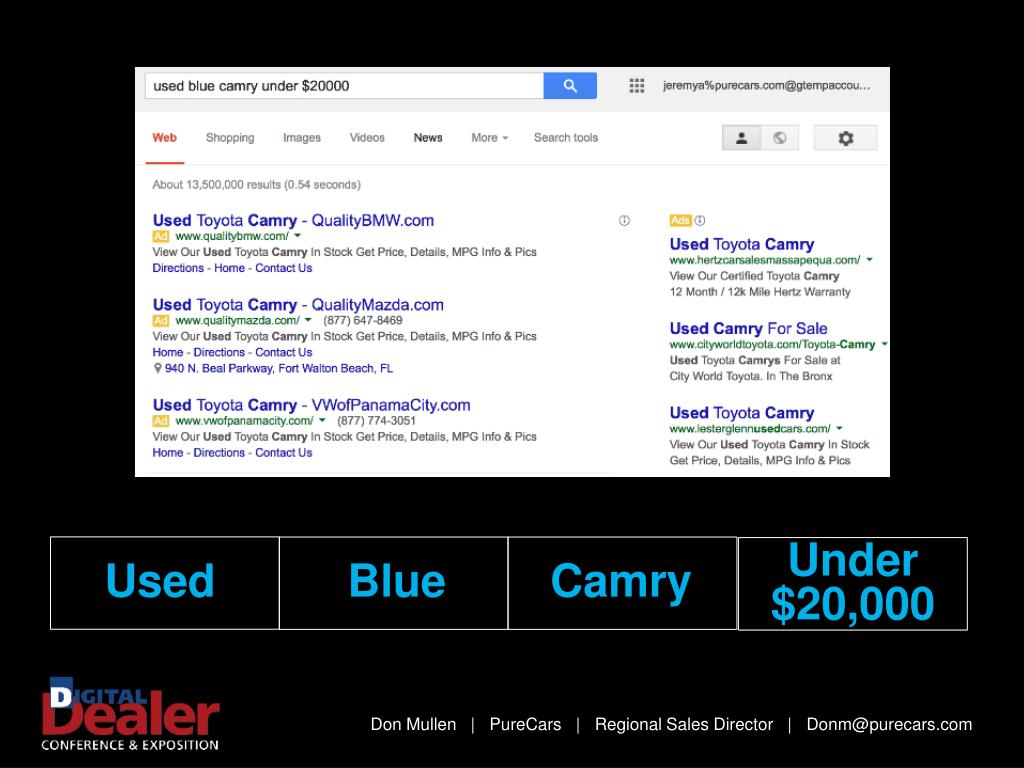Screen dimensions: 1024x768
Task: Expand the arrow after cityworldtoyota.com URL
Action: pos(884,344)
